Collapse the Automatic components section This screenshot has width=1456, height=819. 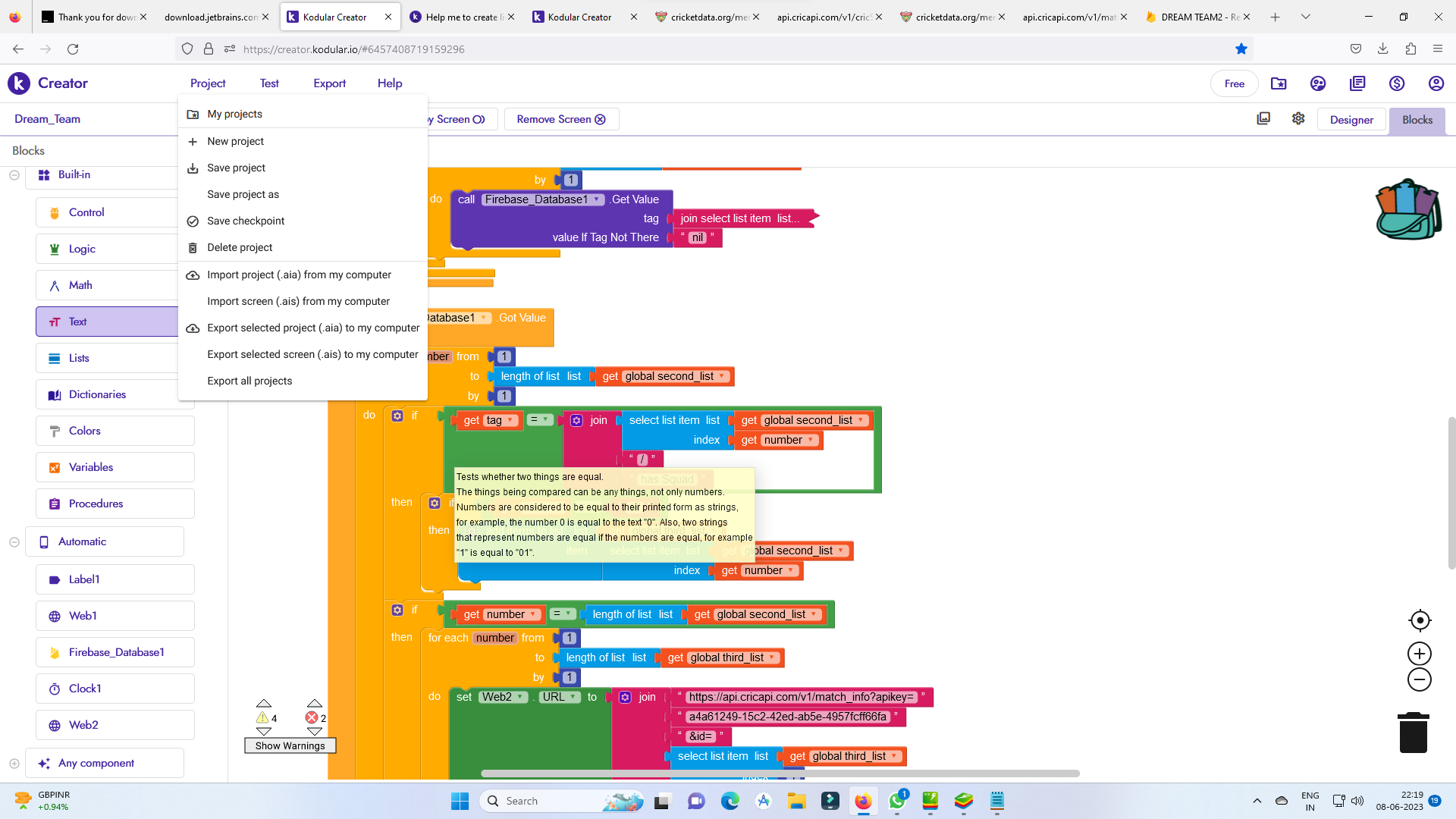(x=14, y=542)
